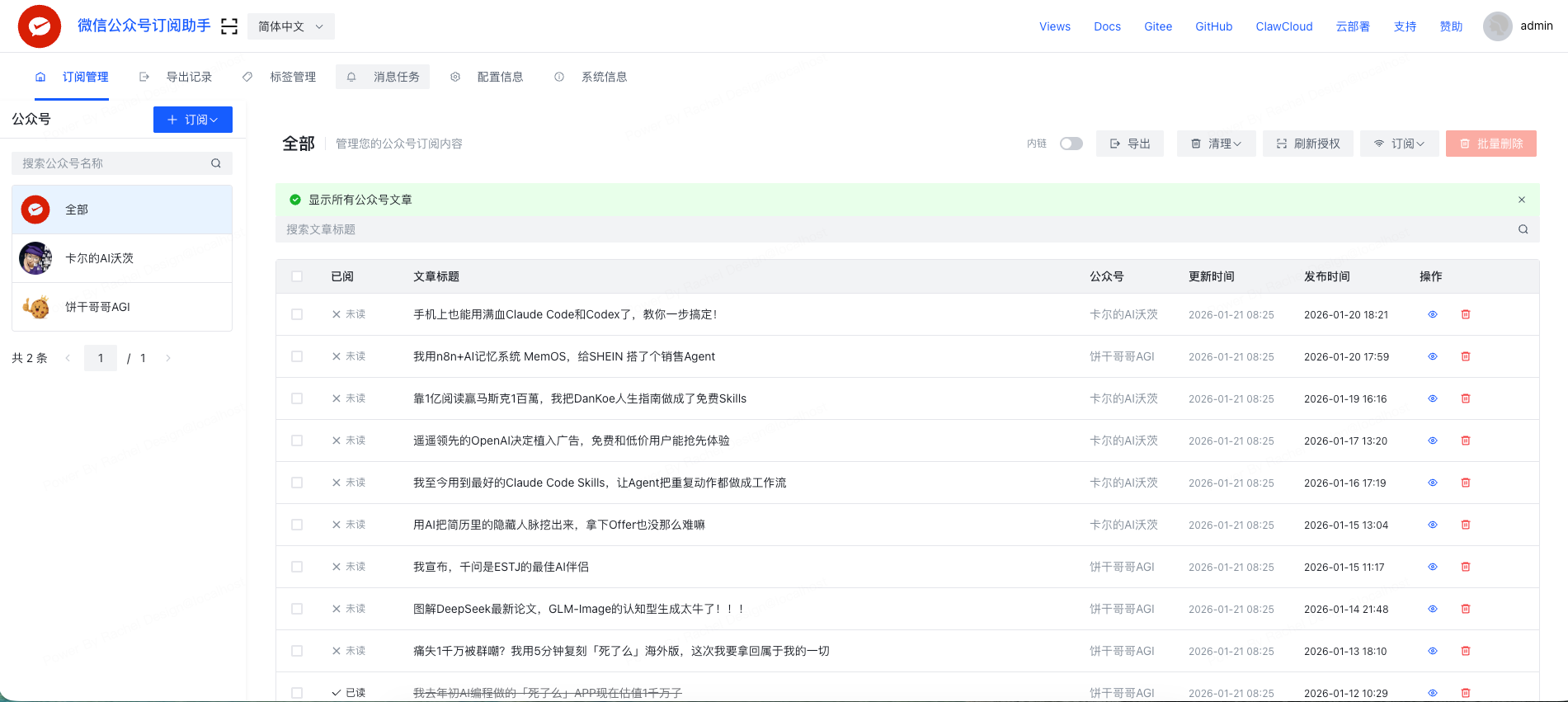Check the row 我用n8n+AI记忆系统 MemOS
This screenshot has height=702, width=1568.
pos(297,356)
